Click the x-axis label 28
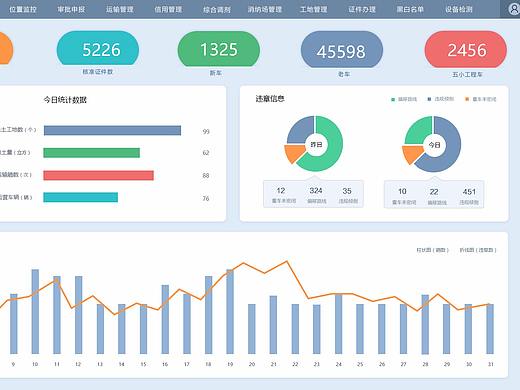 [425, 364]
